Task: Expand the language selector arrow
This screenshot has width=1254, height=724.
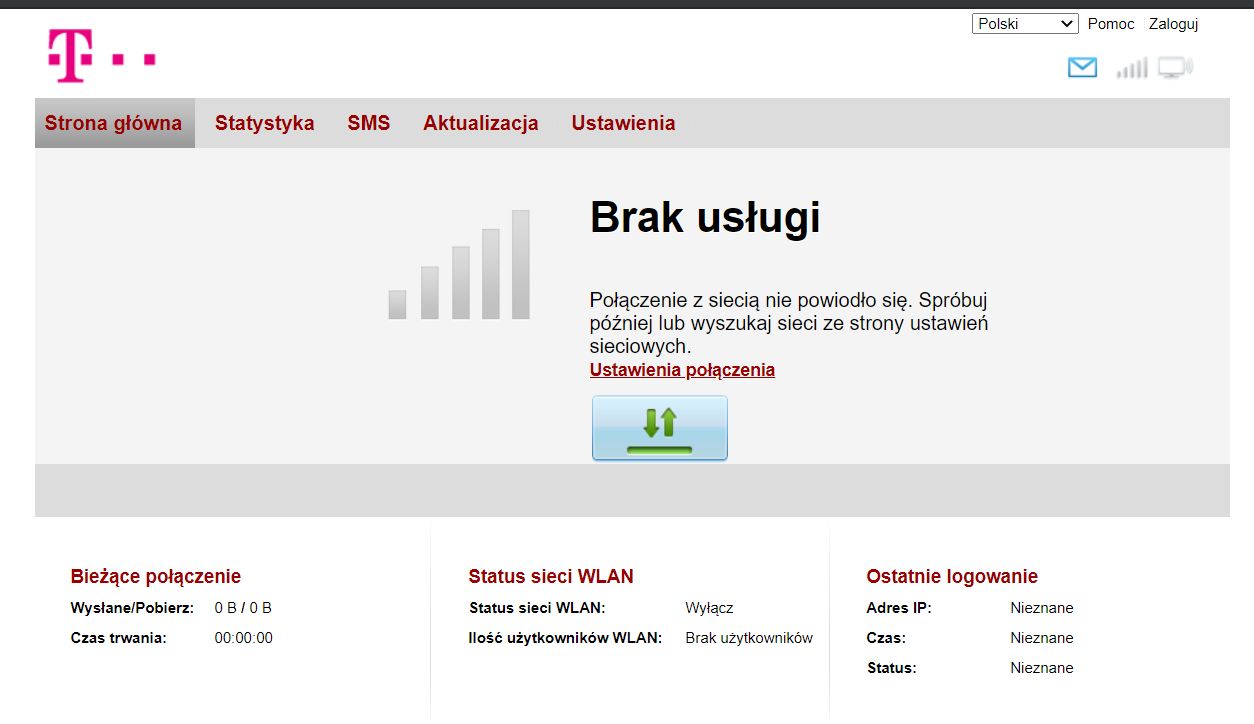Action: tap(1067, 23)
